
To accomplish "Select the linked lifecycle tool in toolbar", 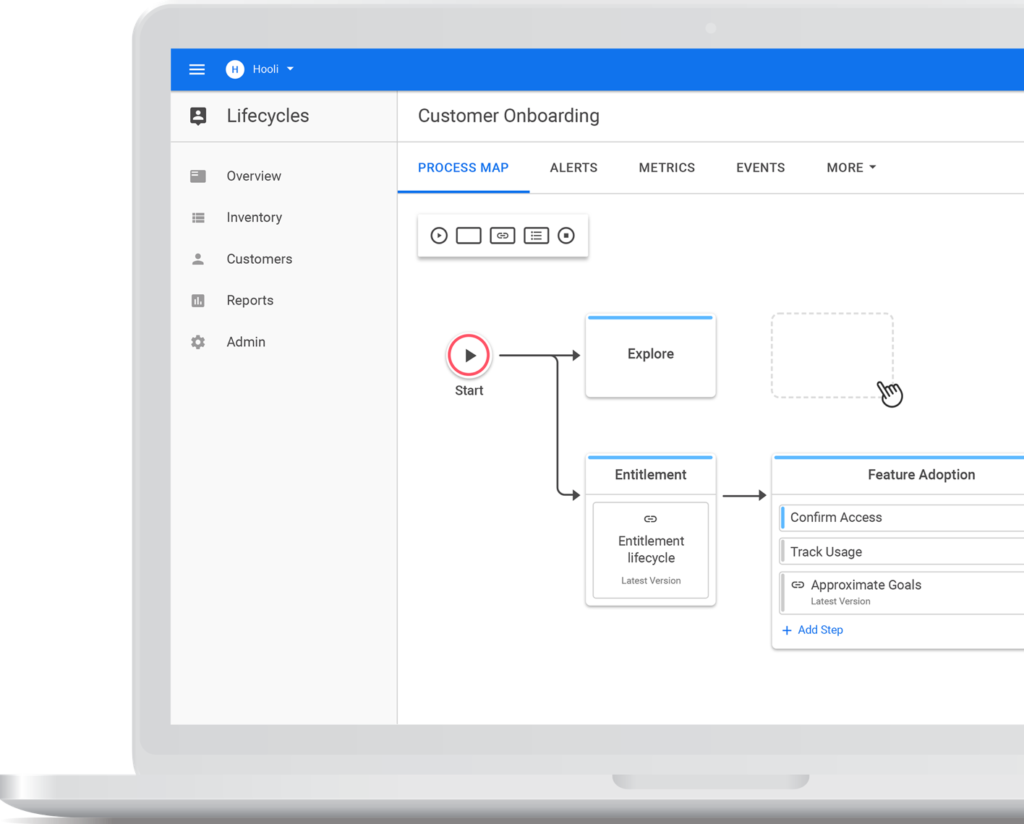I will pos(502,236).
